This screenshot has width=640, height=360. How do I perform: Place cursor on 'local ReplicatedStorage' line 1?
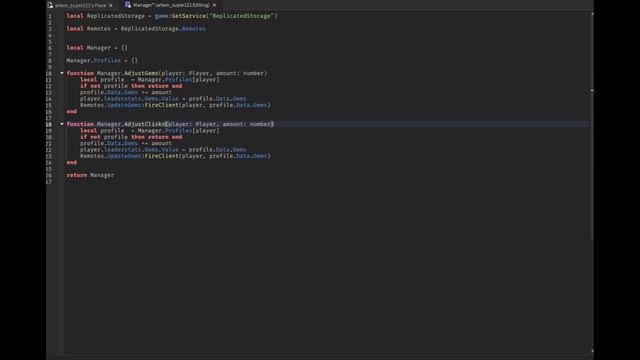pyautogui.click(x=172, y=16)
